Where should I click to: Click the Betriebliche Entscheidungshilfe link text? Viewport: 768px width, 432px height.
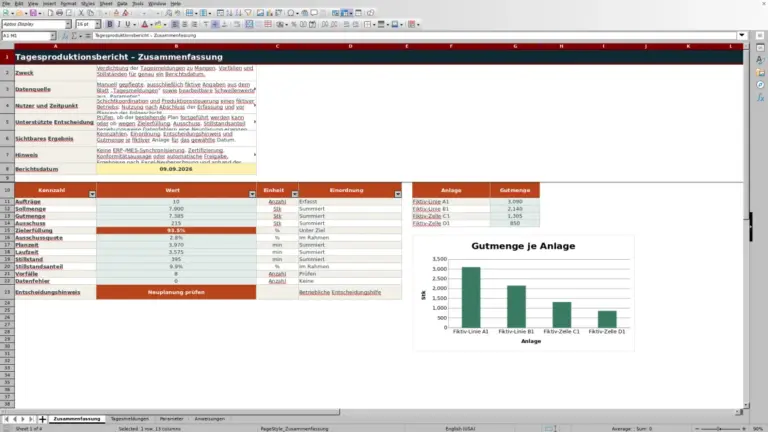click(x=340, y=292)
